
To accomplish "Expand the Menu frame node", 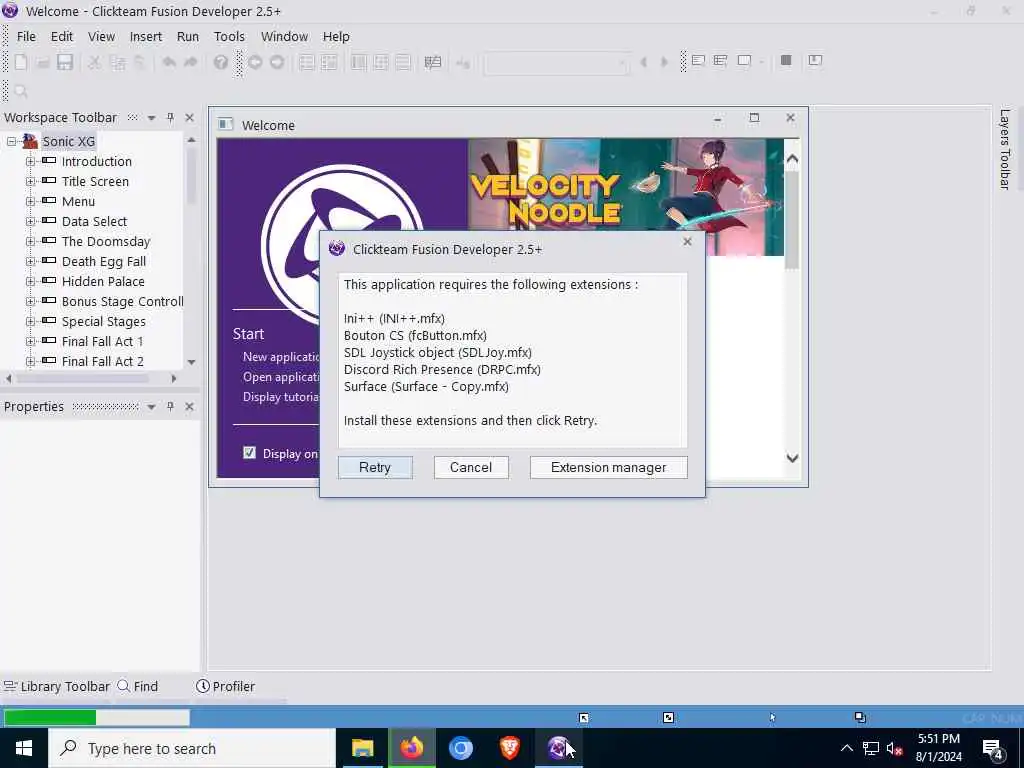I will [x=30, y=202].
